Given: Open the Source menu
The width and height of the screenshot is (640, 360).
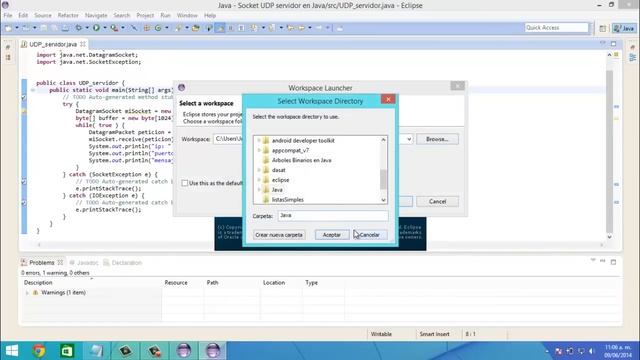Looking at the screenshot, I should pyautogui.click(x=43, y=16).
